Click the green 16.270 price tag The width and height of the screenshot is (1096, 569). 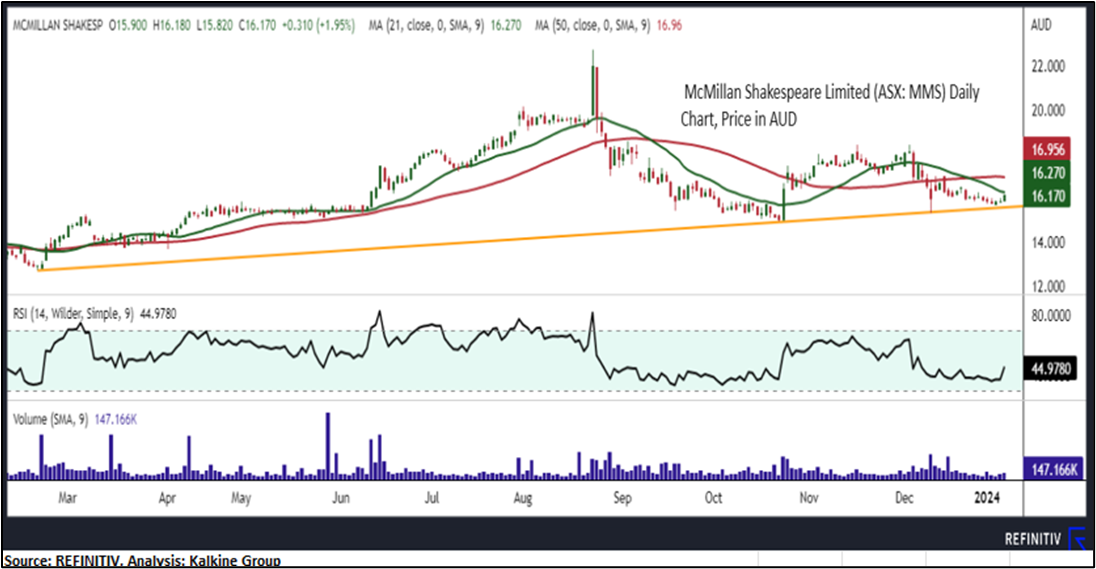pos(1048,173)
